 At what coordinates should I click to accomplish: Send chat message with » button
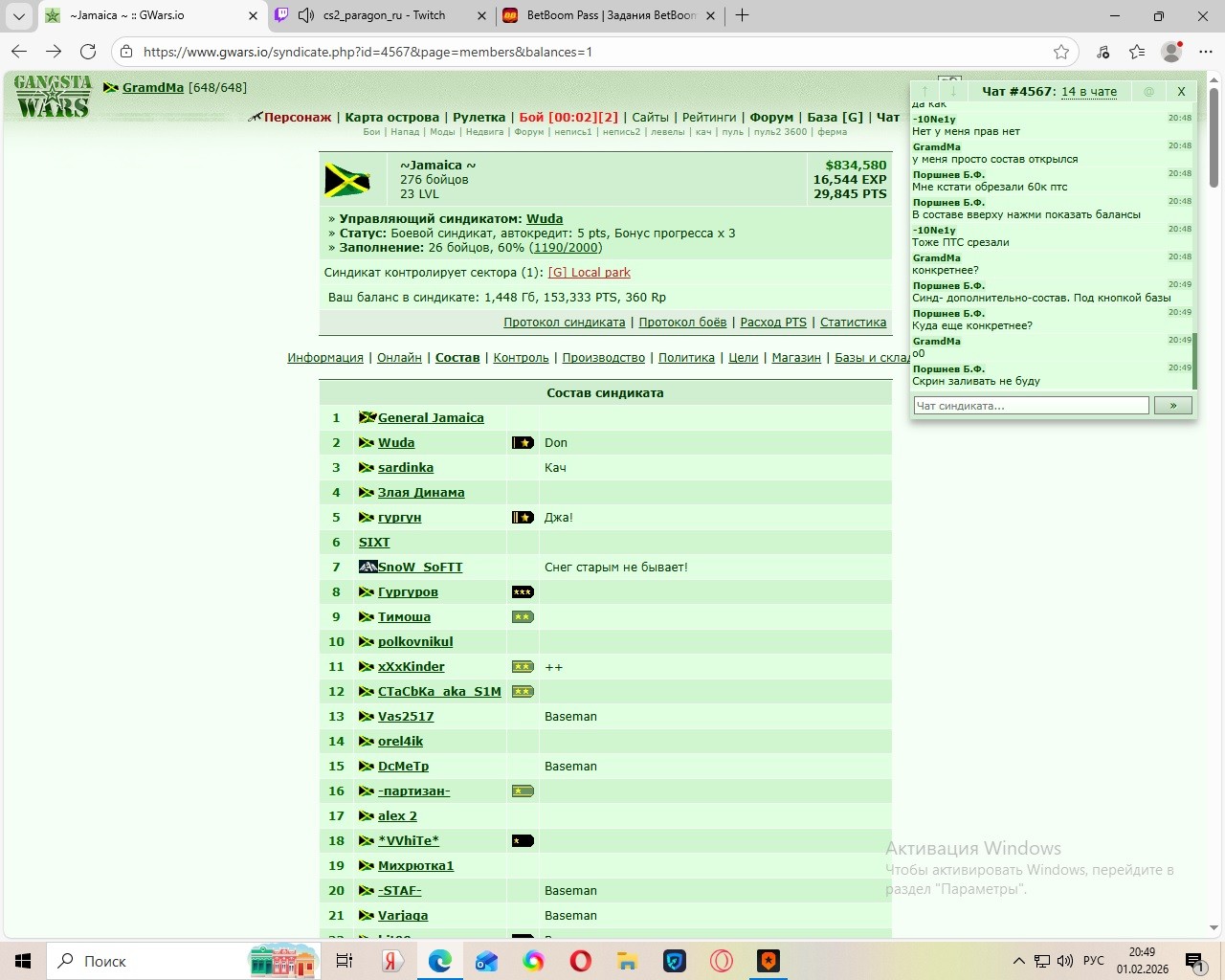pyautogui.click(x=1173, y=406)
